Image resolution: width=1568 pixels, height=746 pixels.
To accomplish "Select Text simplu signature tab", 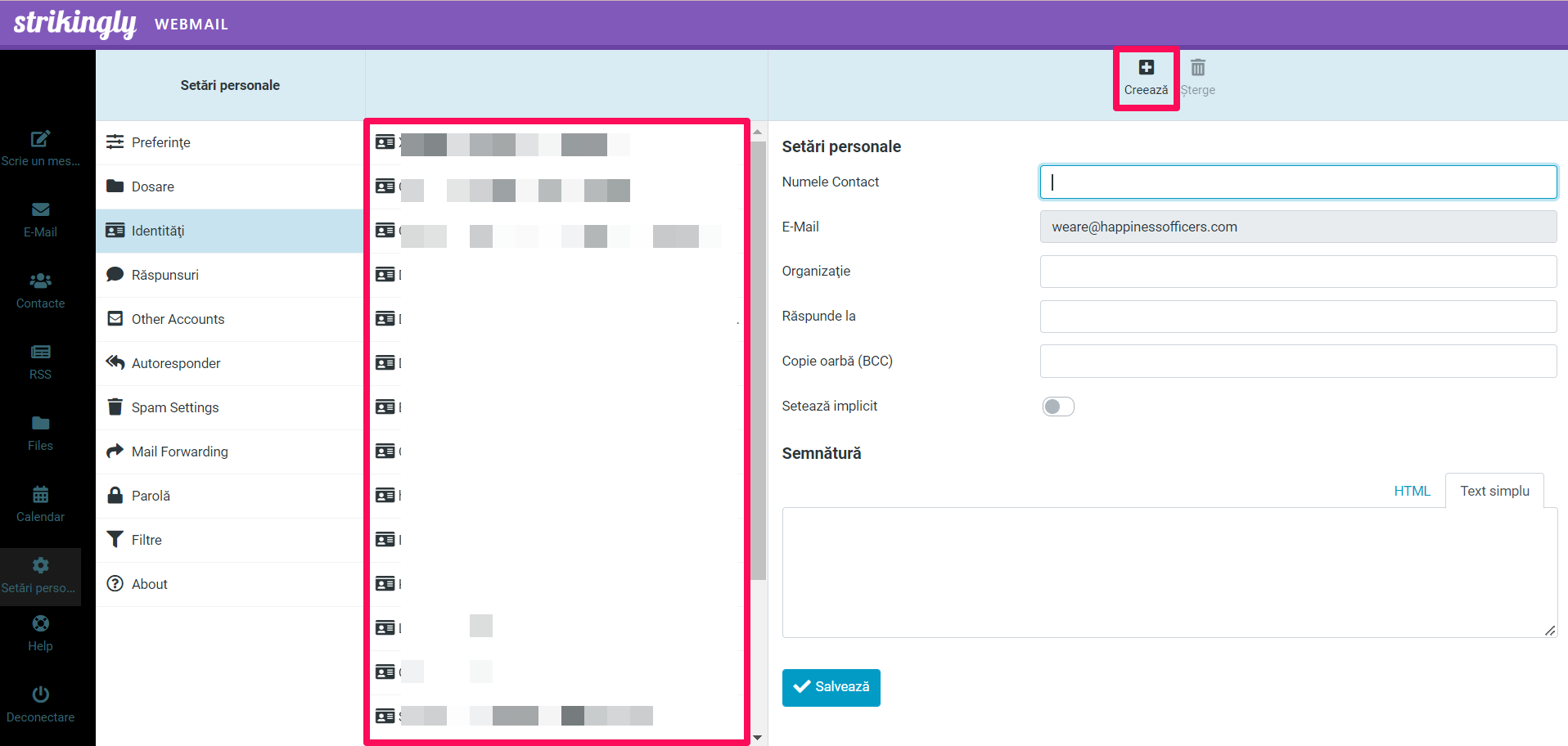I will pyautogui.click(x=1494, y=491).
